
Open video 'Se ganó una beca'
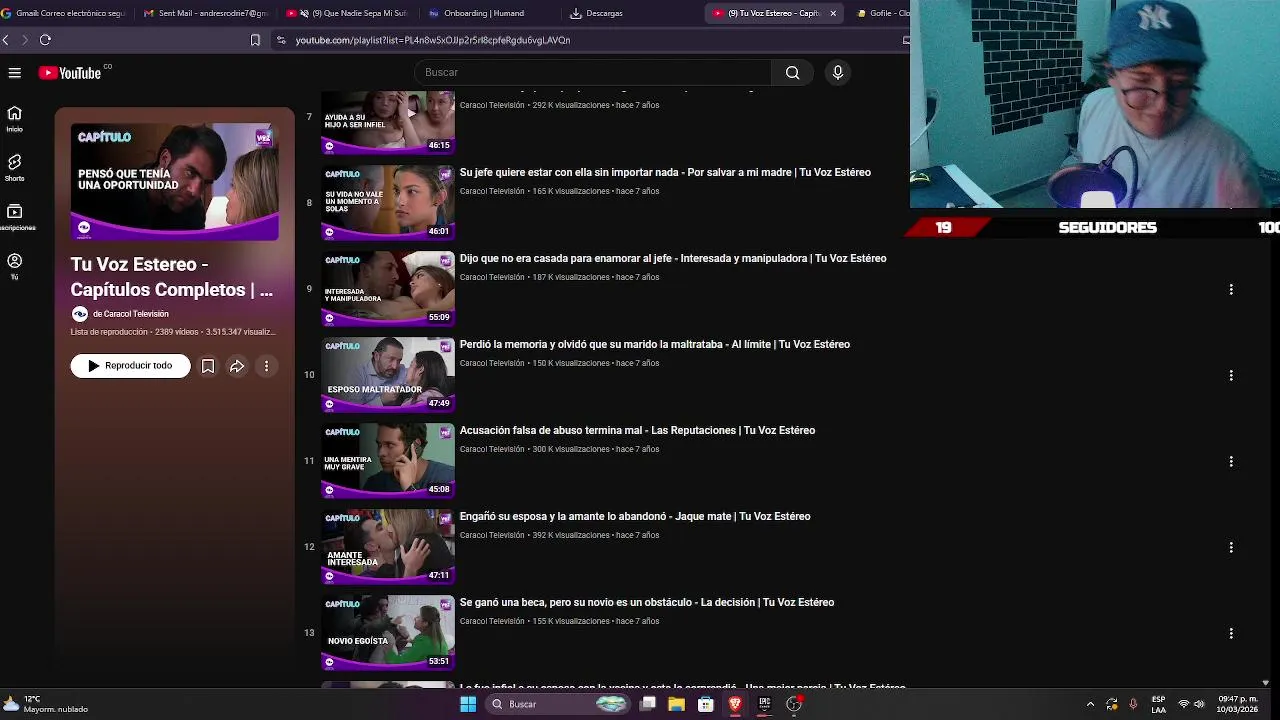pos(647,603)
